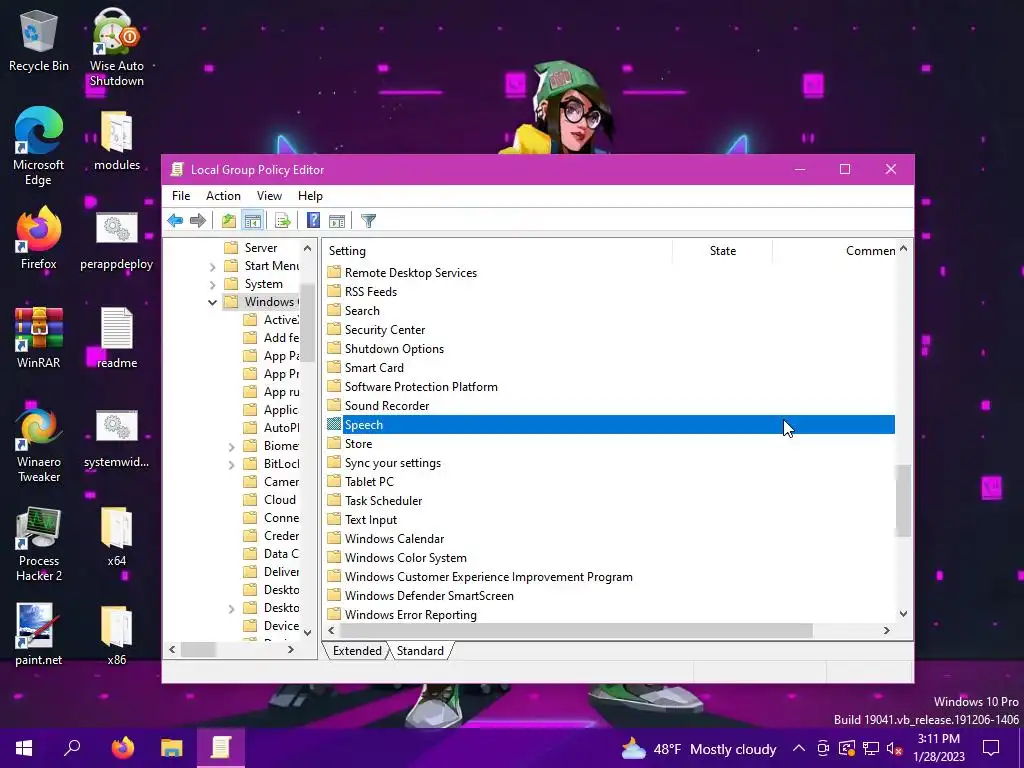The width and height of the screenshot is (1024, 768).
Task: Expand the Start Menu tree node
Action: pos(212,266)
